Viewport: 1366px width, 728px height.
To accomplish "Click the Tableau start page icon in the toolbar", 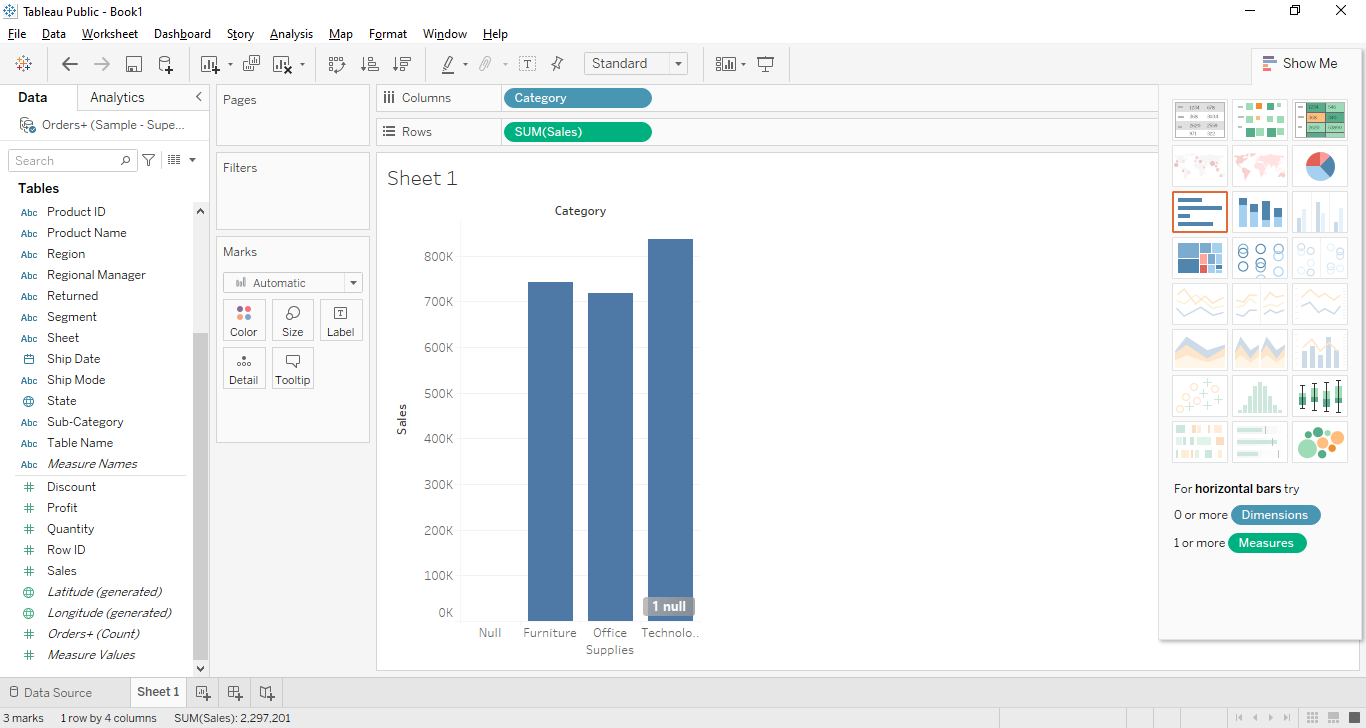I will coord(23,64).
